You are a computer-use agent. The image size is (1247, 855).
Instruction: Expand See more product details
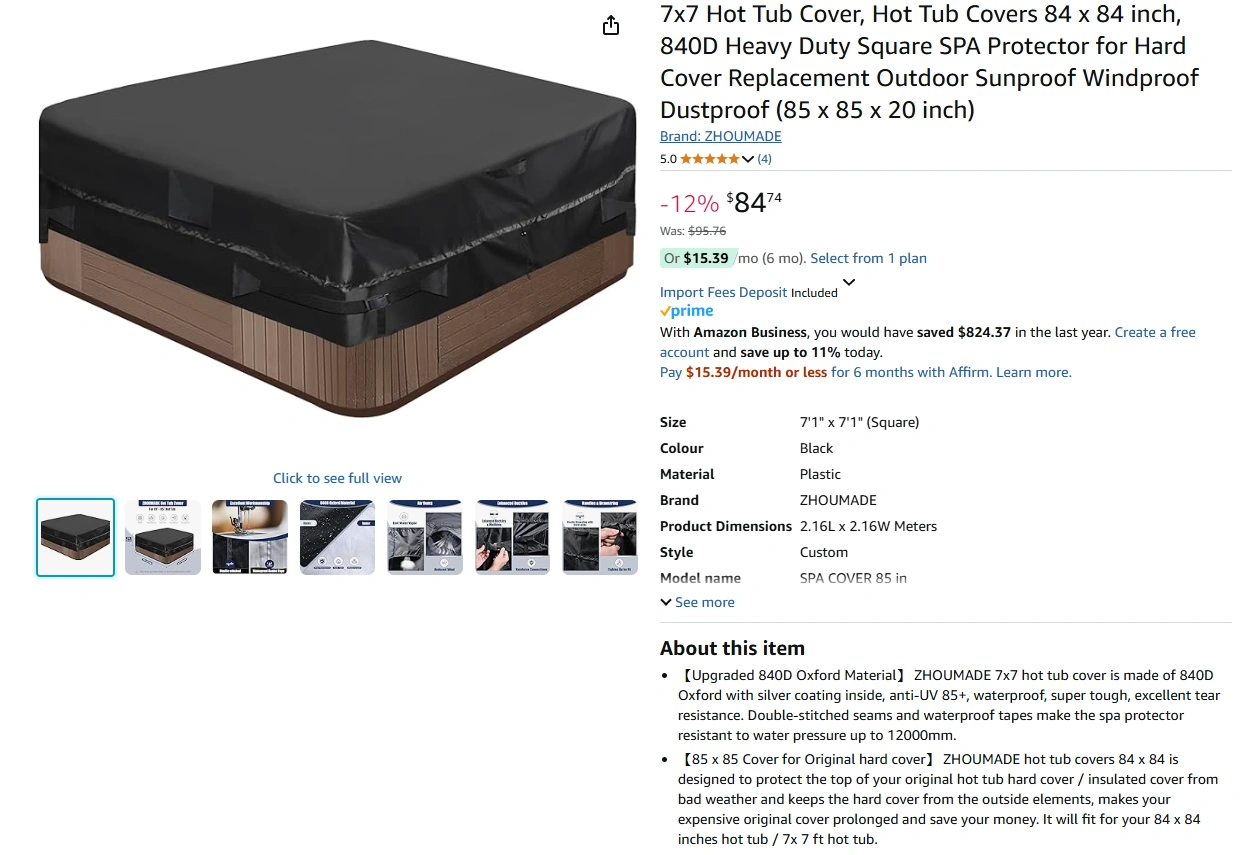[x=697, y=602]
